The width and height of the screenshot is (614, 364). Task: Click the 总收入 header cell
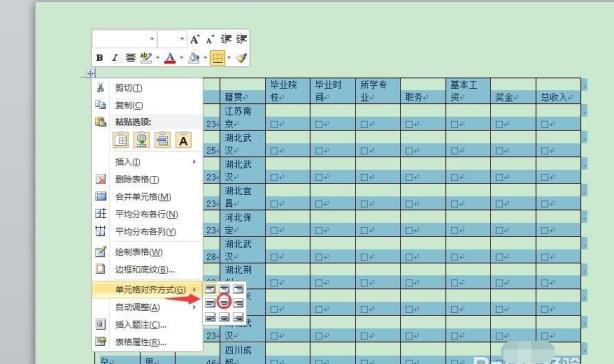click(558, 91)
